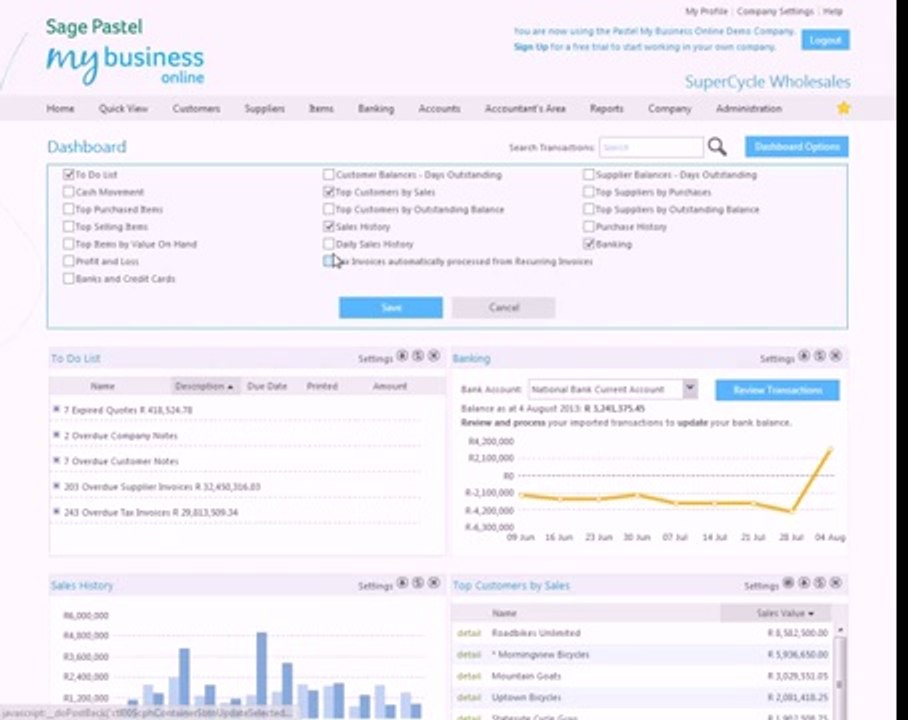Click the Dashboard Options button
Viewport: 908px width, 720px height.
tap(797, 147)
